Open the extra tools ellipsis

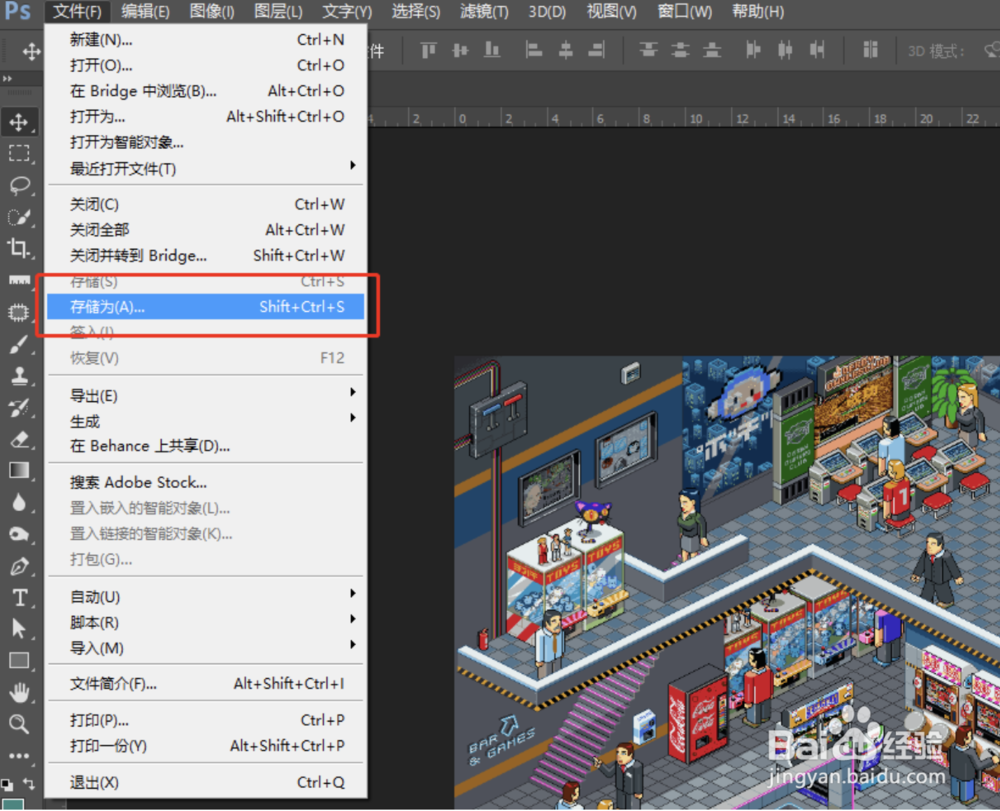point(19,756)
